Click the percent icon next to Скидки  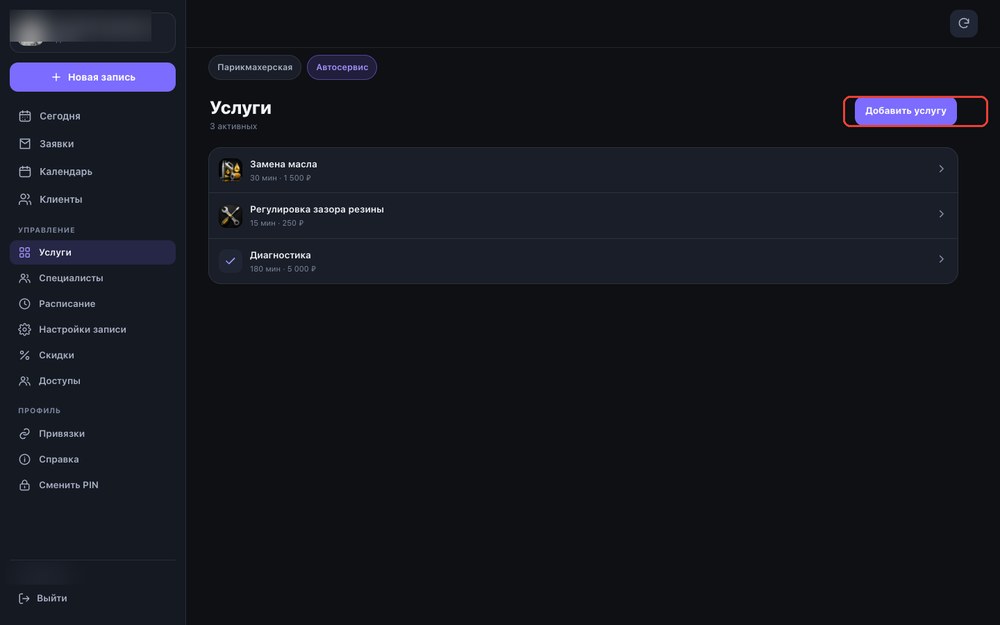coord(24,355)
